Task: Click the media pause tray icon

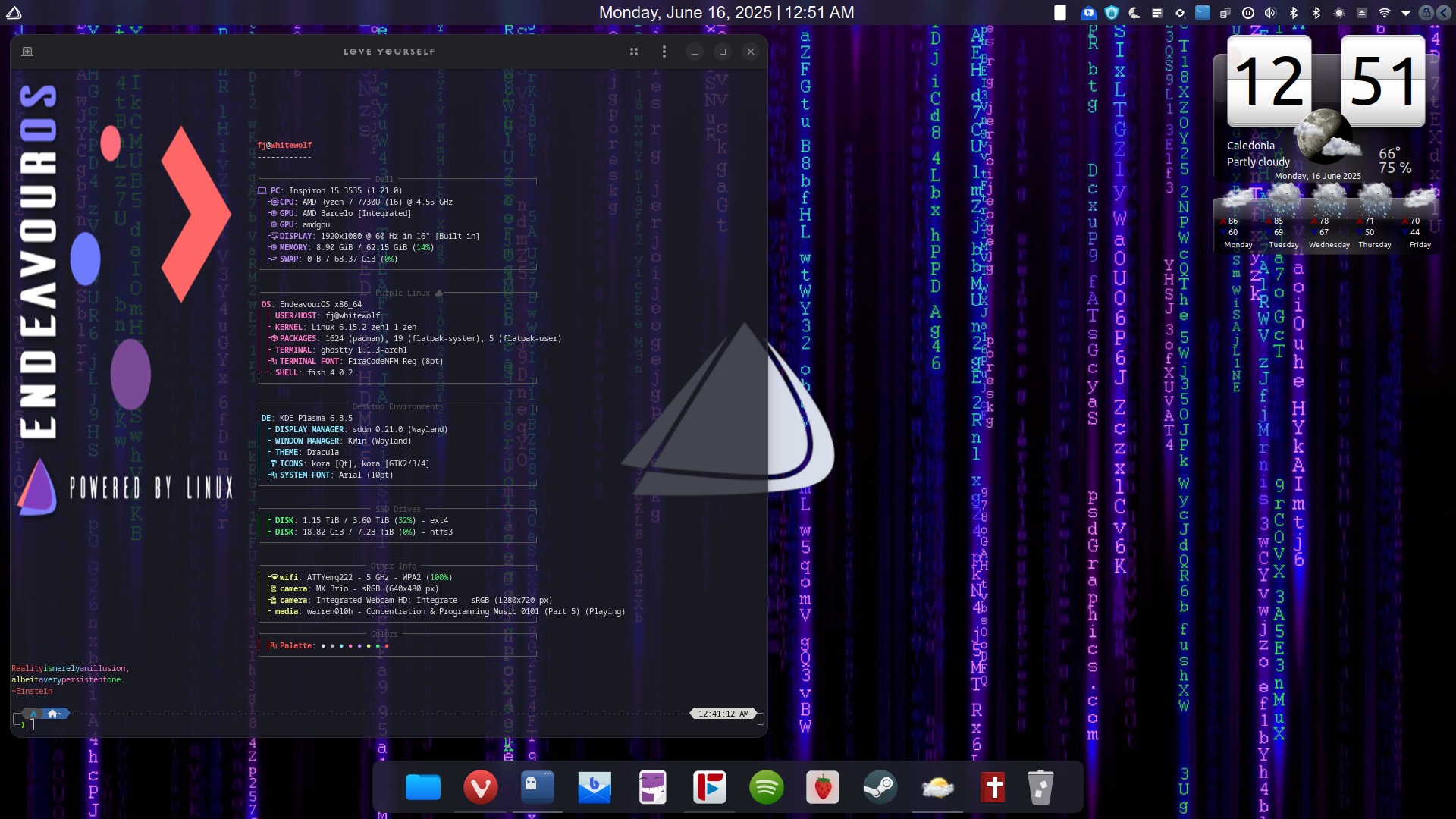Action: 1248,12
